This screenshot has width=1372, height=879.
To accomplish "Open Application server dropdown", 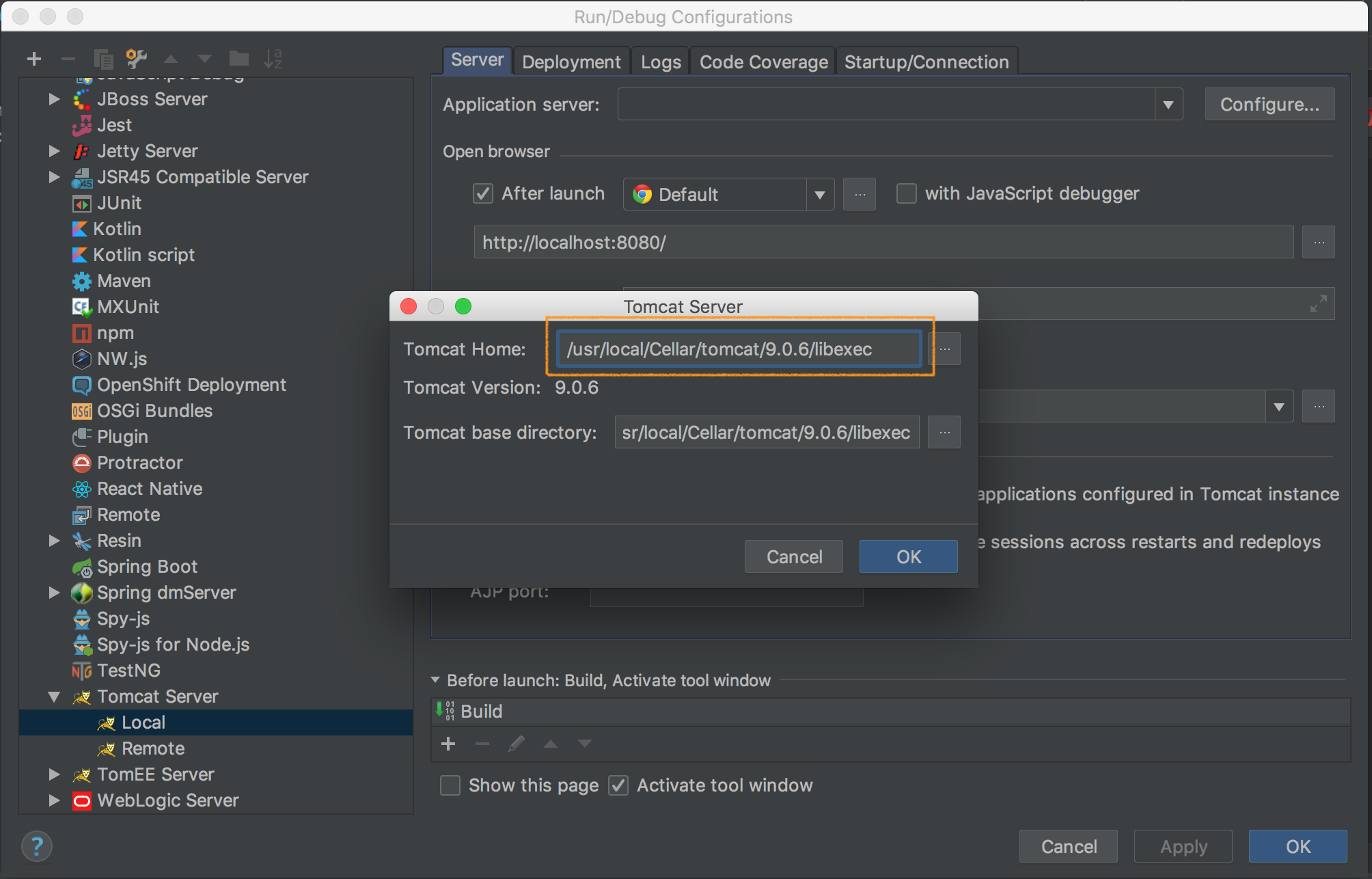I will pyautogui.click(x=1168, y=105).
